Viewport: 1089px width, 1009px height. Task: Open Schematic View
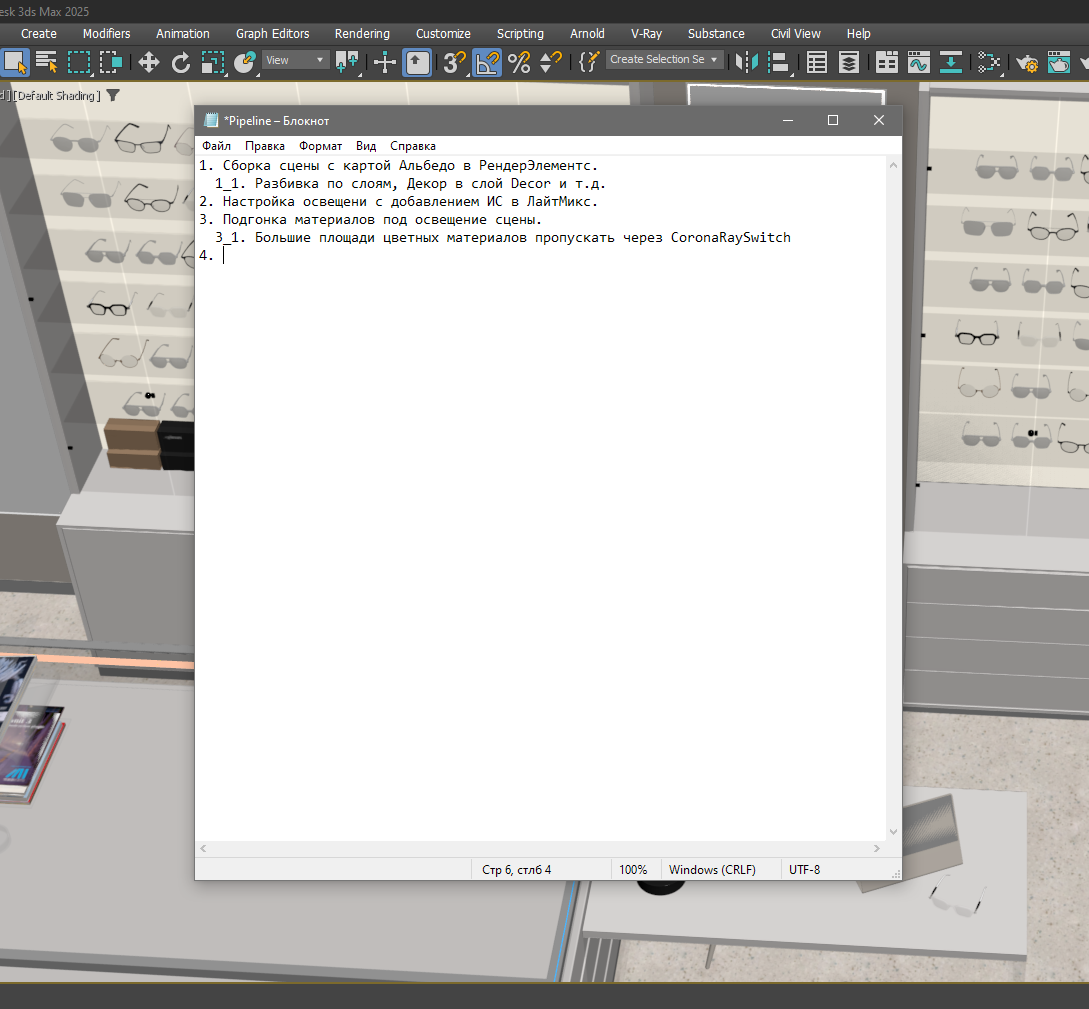pyautogui.click(x=951, y=62)
